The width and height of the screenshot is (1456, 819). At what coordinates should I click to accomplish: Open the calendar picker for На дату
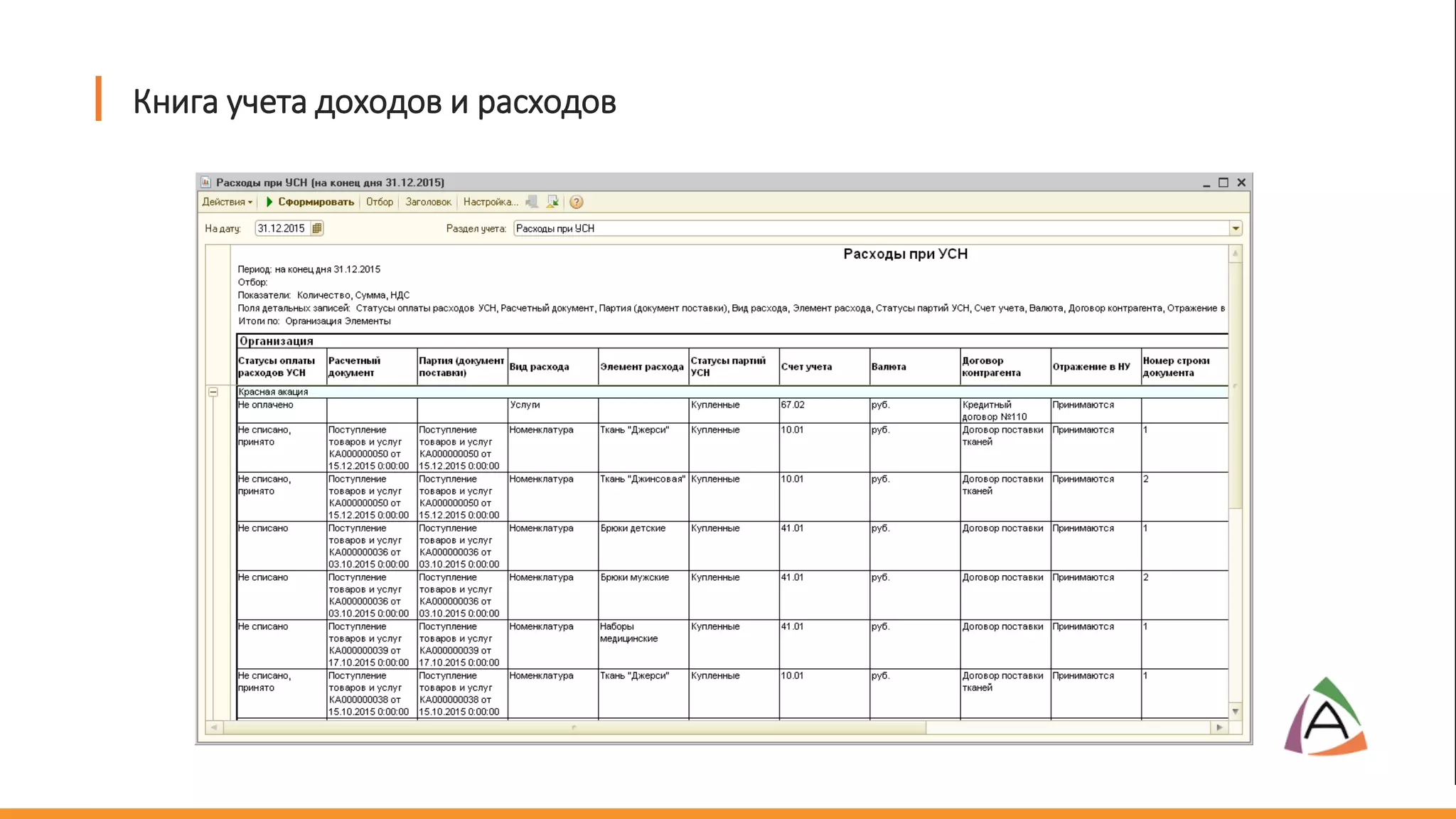(x=317, y=228)
